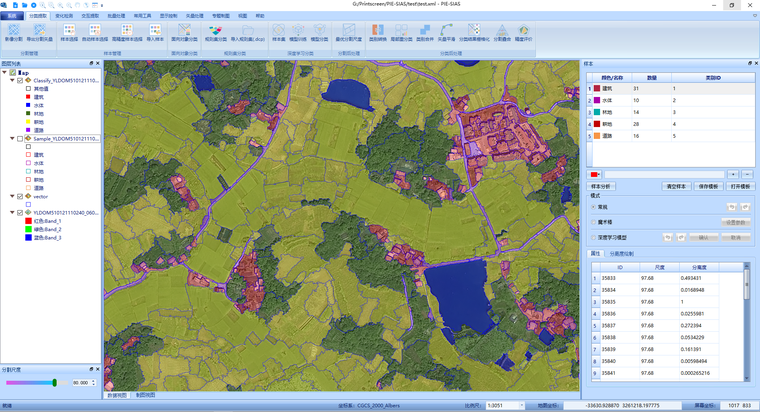Image resolution: width=760 pixels, height=412 pixels.
Task: Collapse the Map root node in layer tree
Action: point(4,72)
